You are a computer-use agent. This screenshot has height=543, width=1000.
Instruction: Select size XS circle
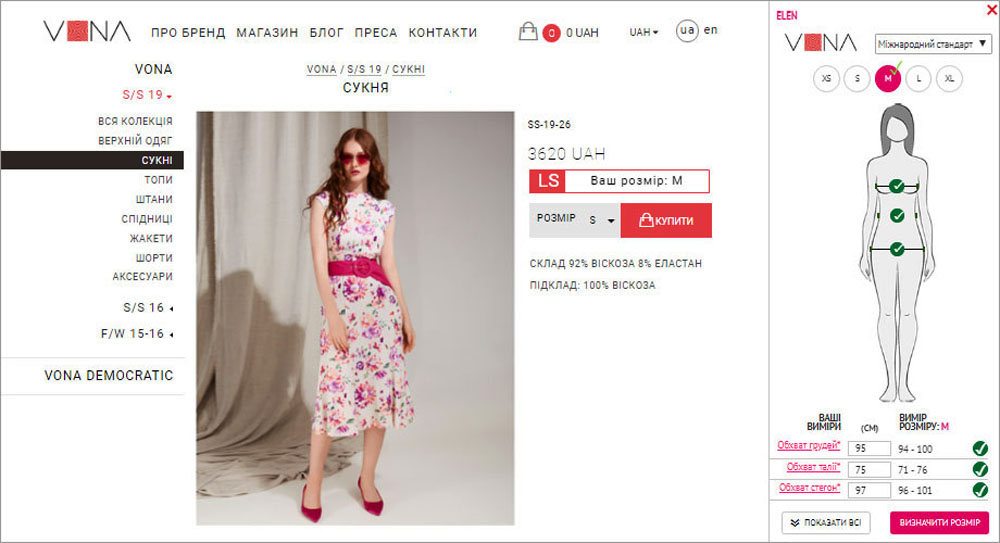[x=827, y=78]
